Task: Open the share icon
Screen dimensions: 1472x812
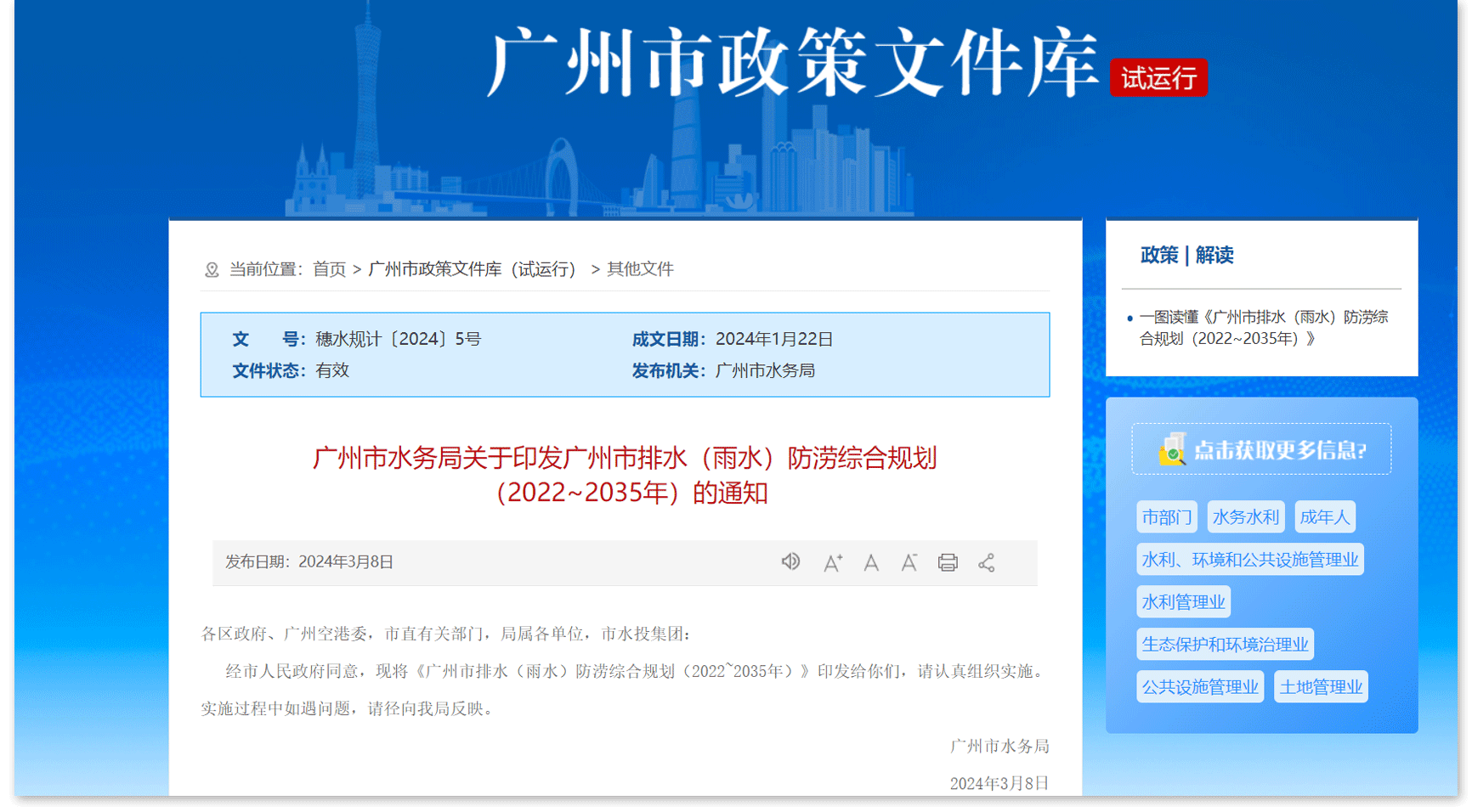Action: 986,562
